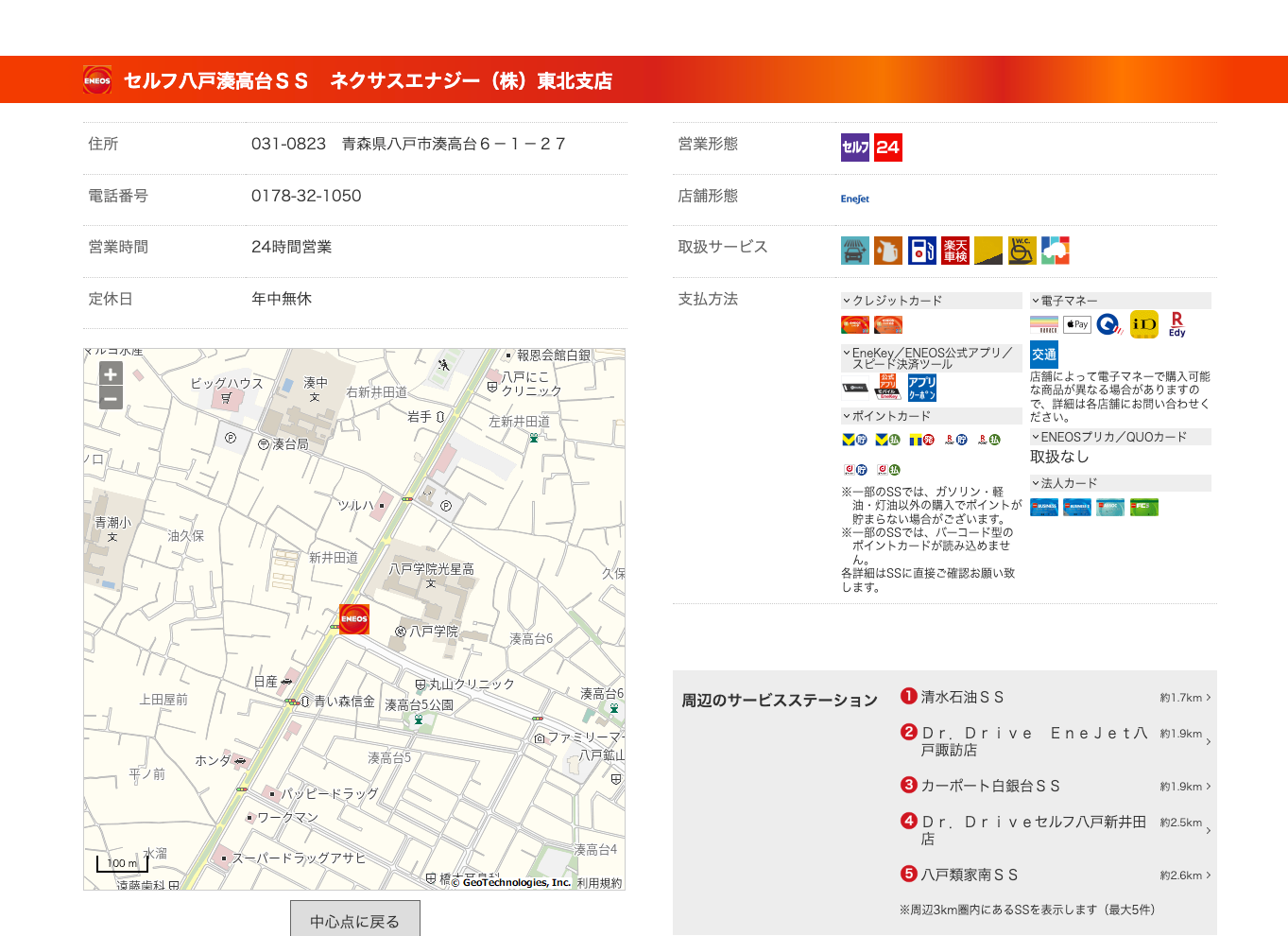Click the Apple Pay icon
The height and width of the screenshot is (936, 1288).
[1077, 324]
